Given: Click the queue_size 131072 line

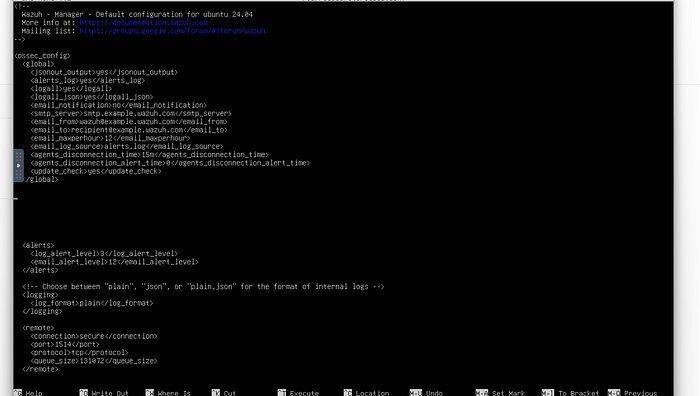Looking at the screenshot, I should click(94, 361).
